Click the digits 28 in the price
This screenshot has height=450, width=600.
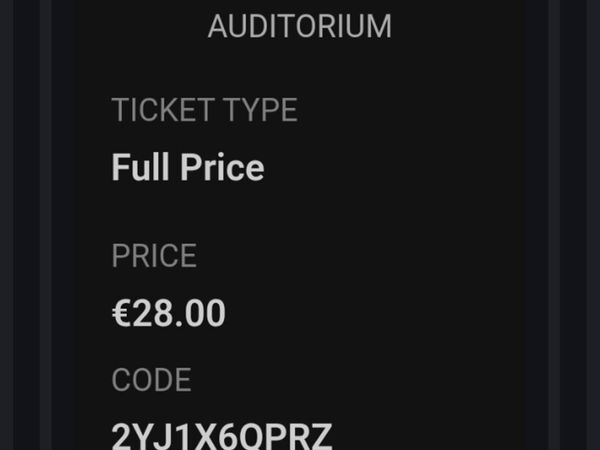[x=155, y=314]
